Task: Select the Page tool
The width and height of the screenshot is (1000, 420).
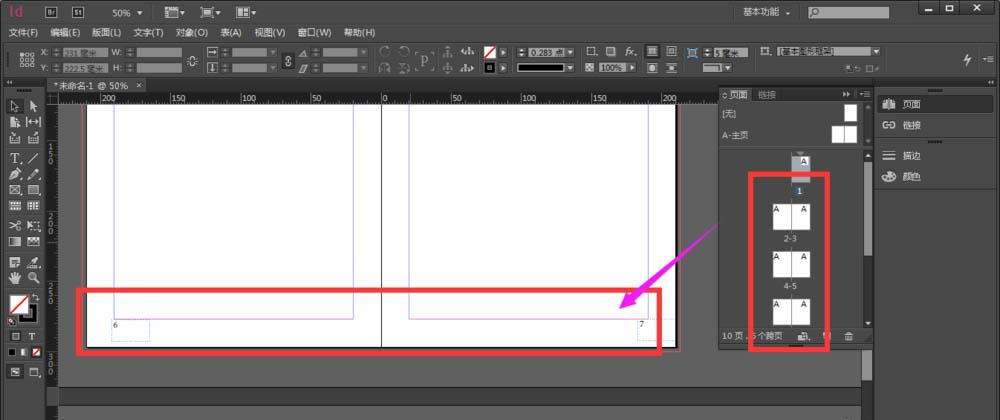Action: (x=15, y=122)
